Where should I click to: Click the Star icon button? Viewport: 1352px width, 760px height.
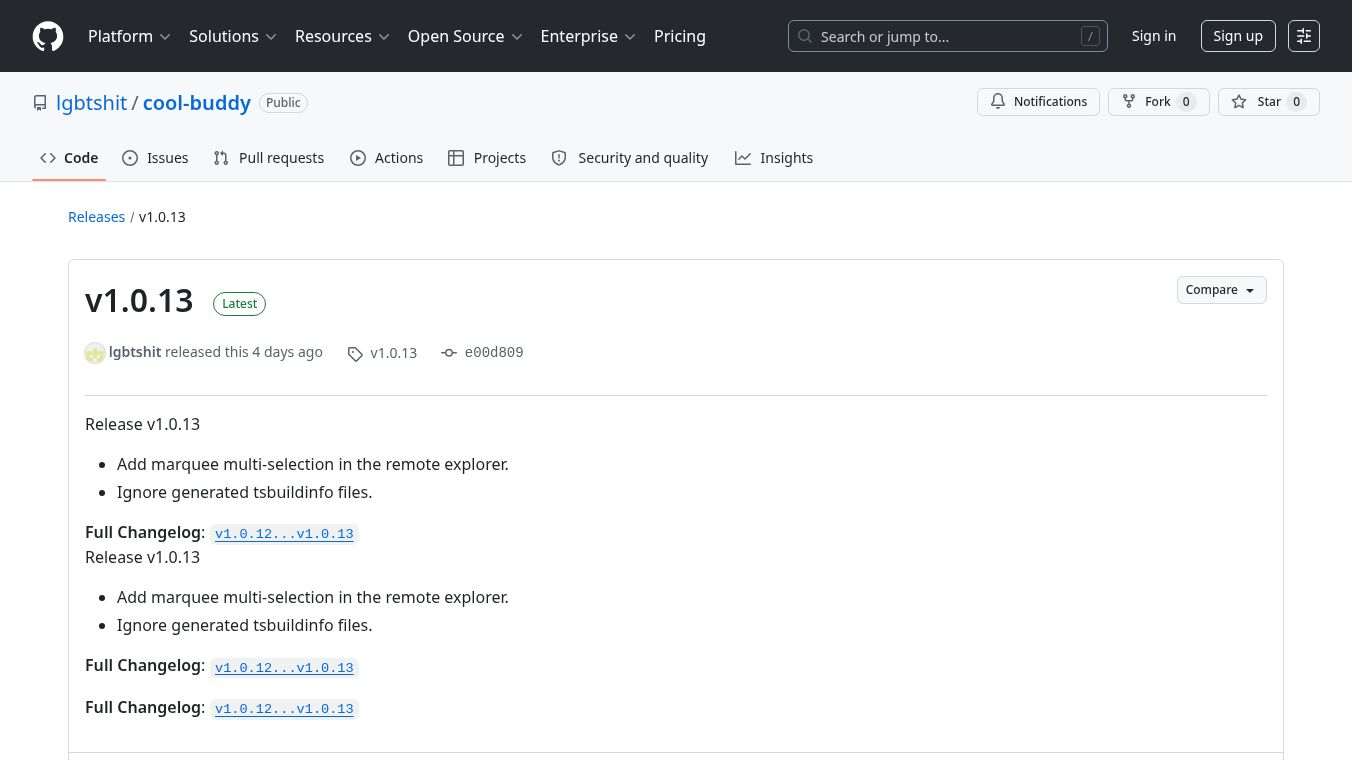click(1268, 102)
